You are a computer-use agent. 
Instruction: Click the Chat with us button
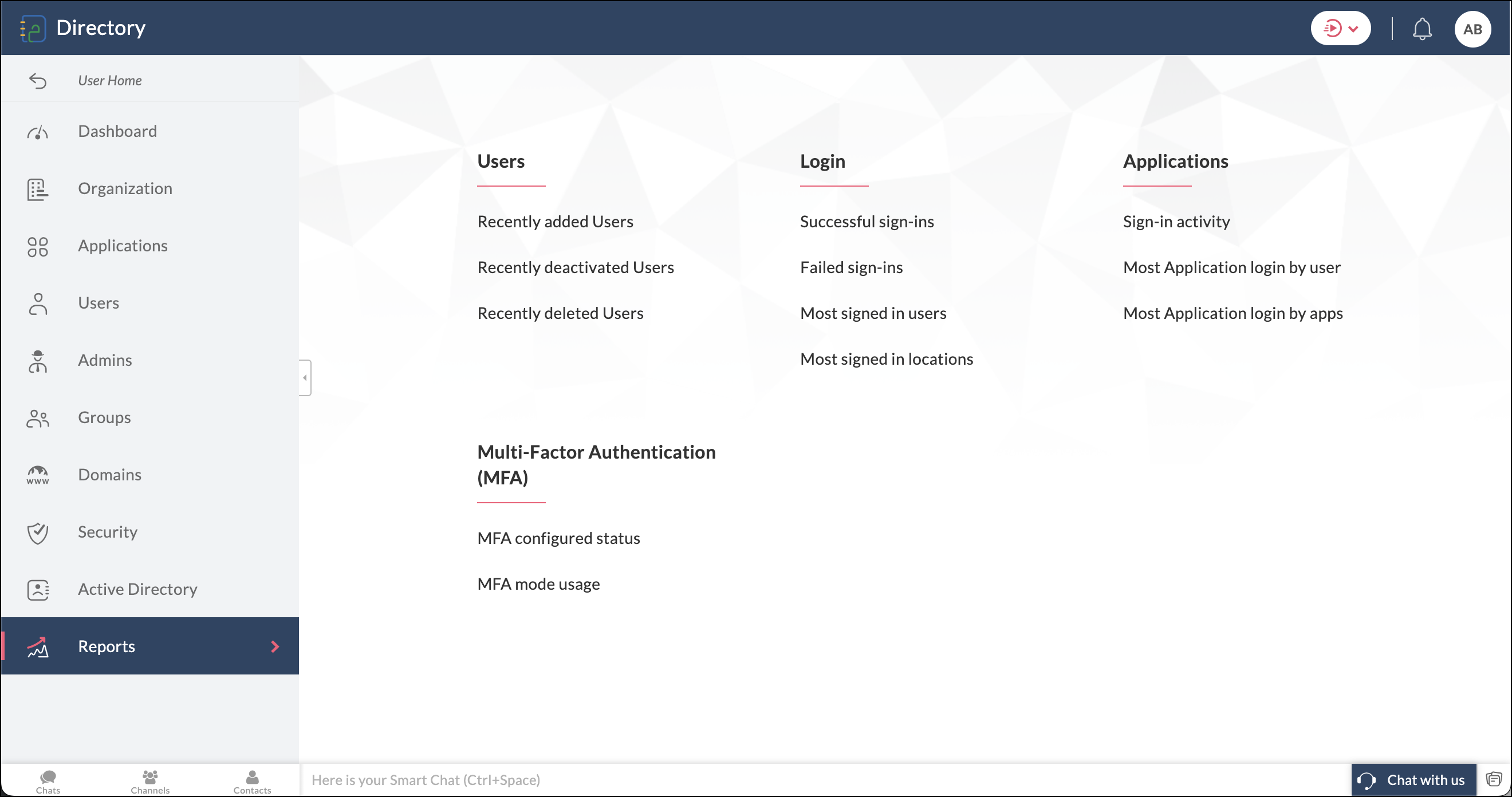tap(1413, 779)
